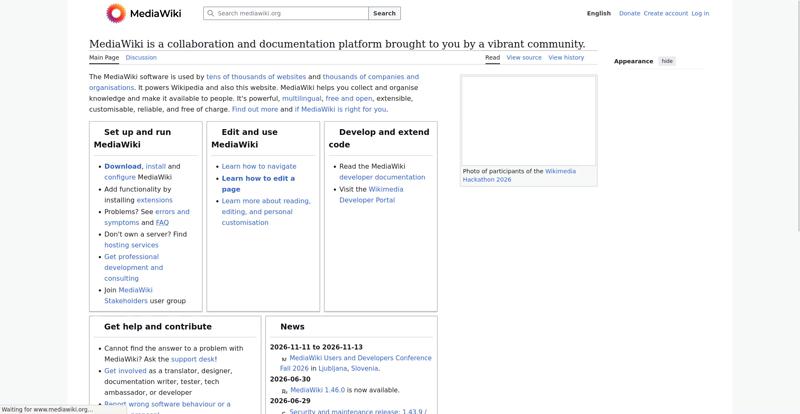Switch to the Discussion tab
Screen dimensions: 800x414
click(x=141, y=58)
